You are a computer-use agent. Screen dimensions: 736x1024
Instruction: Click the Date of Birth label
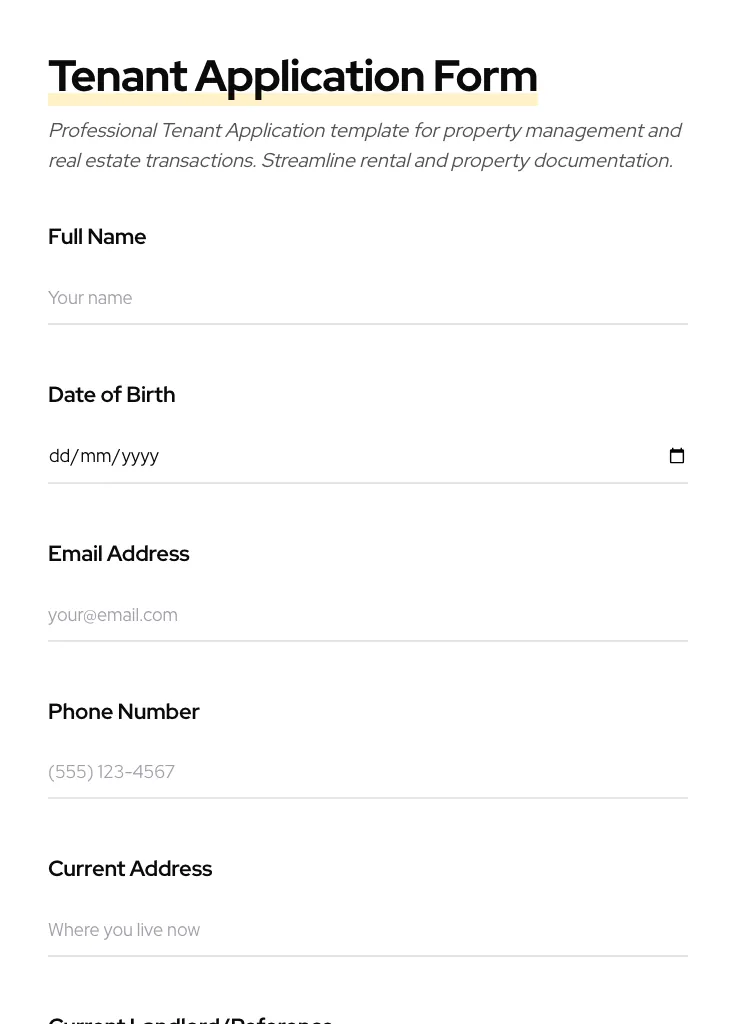(x=111, y=395)
